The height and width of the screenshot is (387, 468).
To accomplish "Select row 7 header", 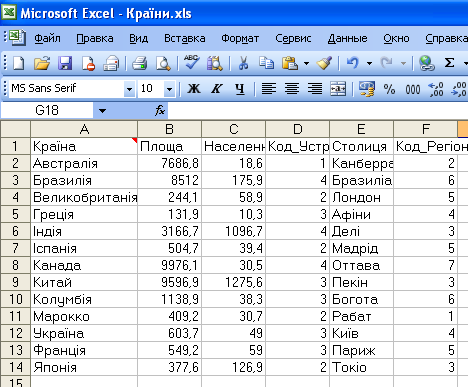I will pyautogui.click(x=15, y=248).
